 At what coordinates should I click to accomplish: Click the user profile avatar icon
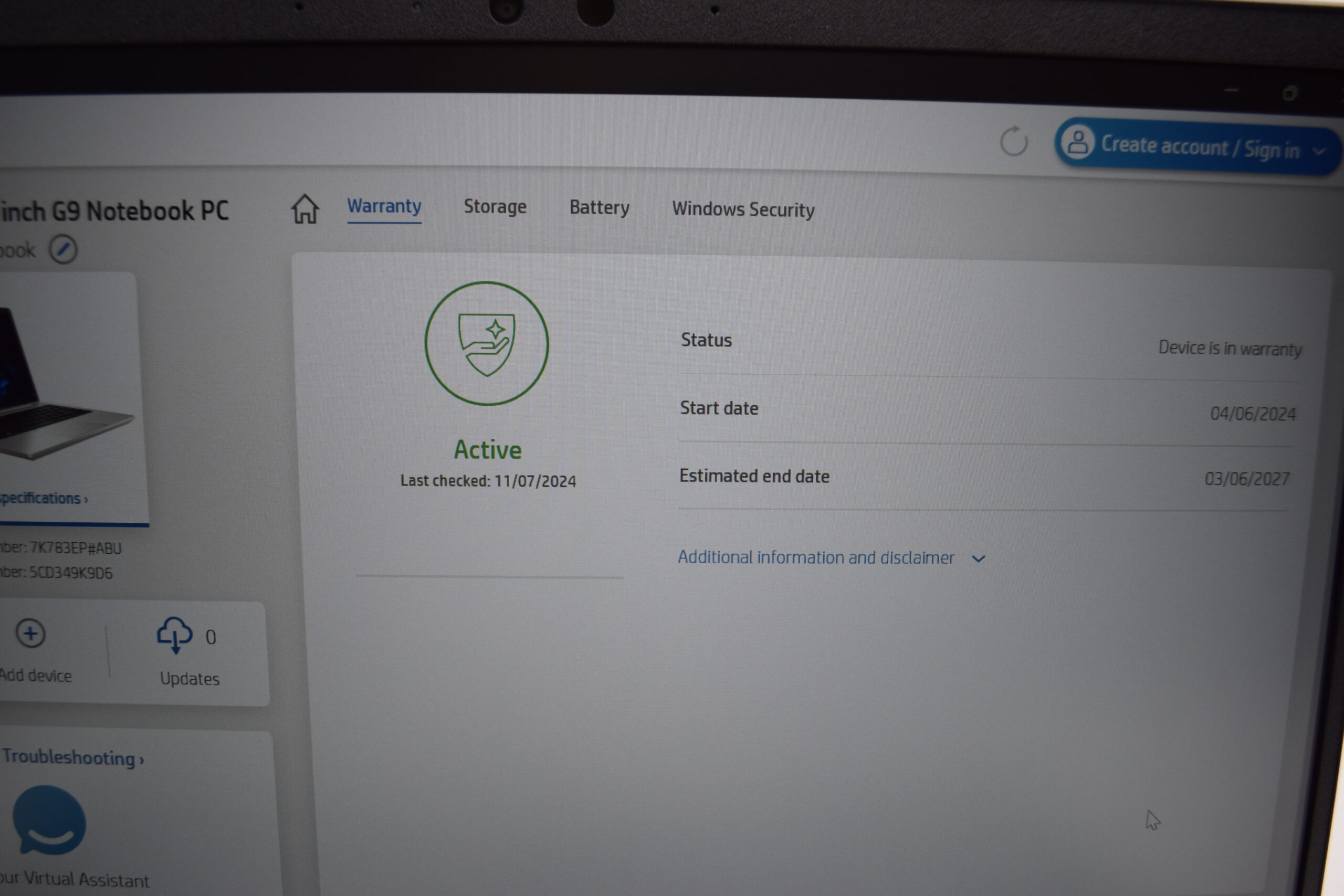pos(1078,142)
